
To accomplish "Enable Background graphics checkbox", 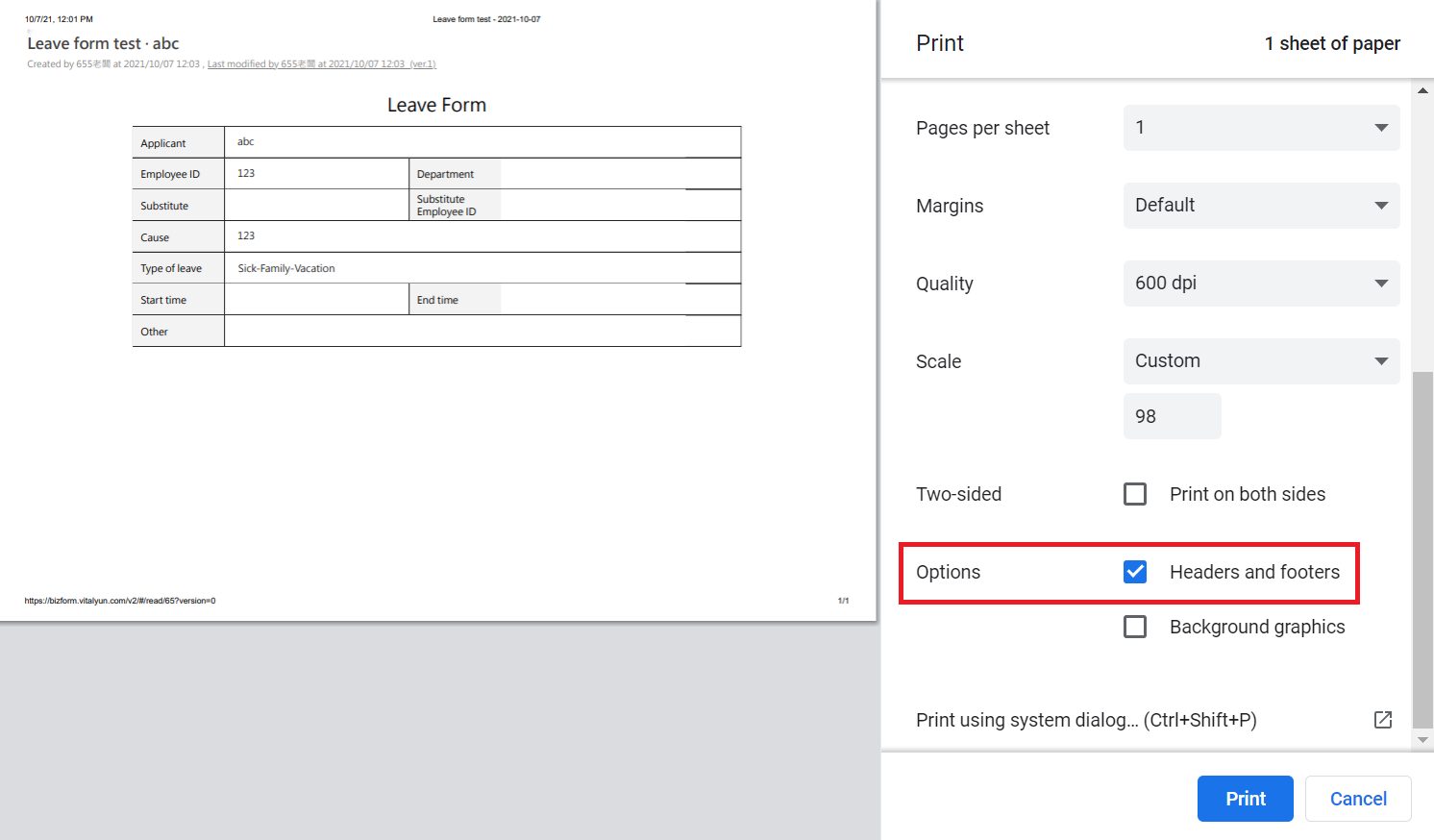I will [1135, 627].
